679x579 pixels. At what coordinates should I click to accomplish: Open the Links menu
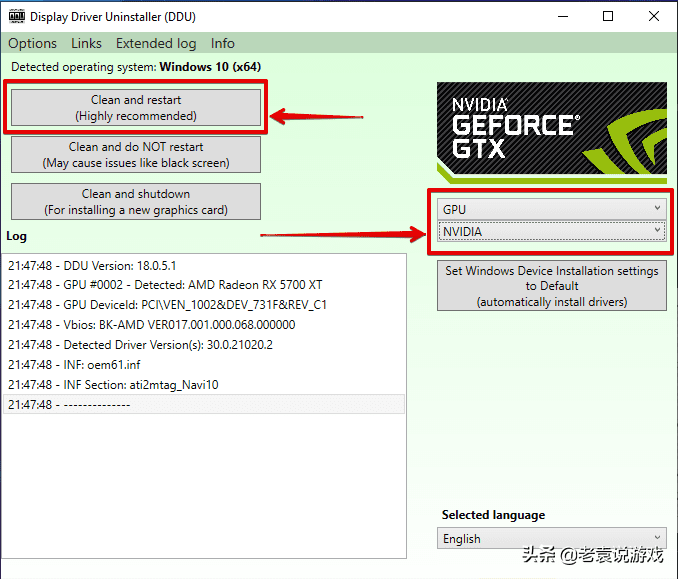coord(86,43)
